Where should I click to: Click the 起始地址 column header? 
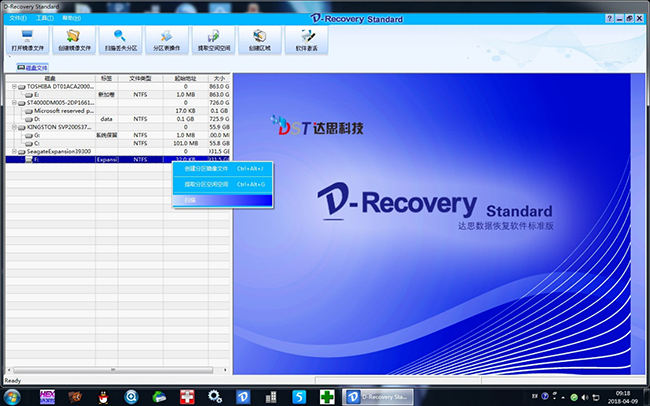185,78
